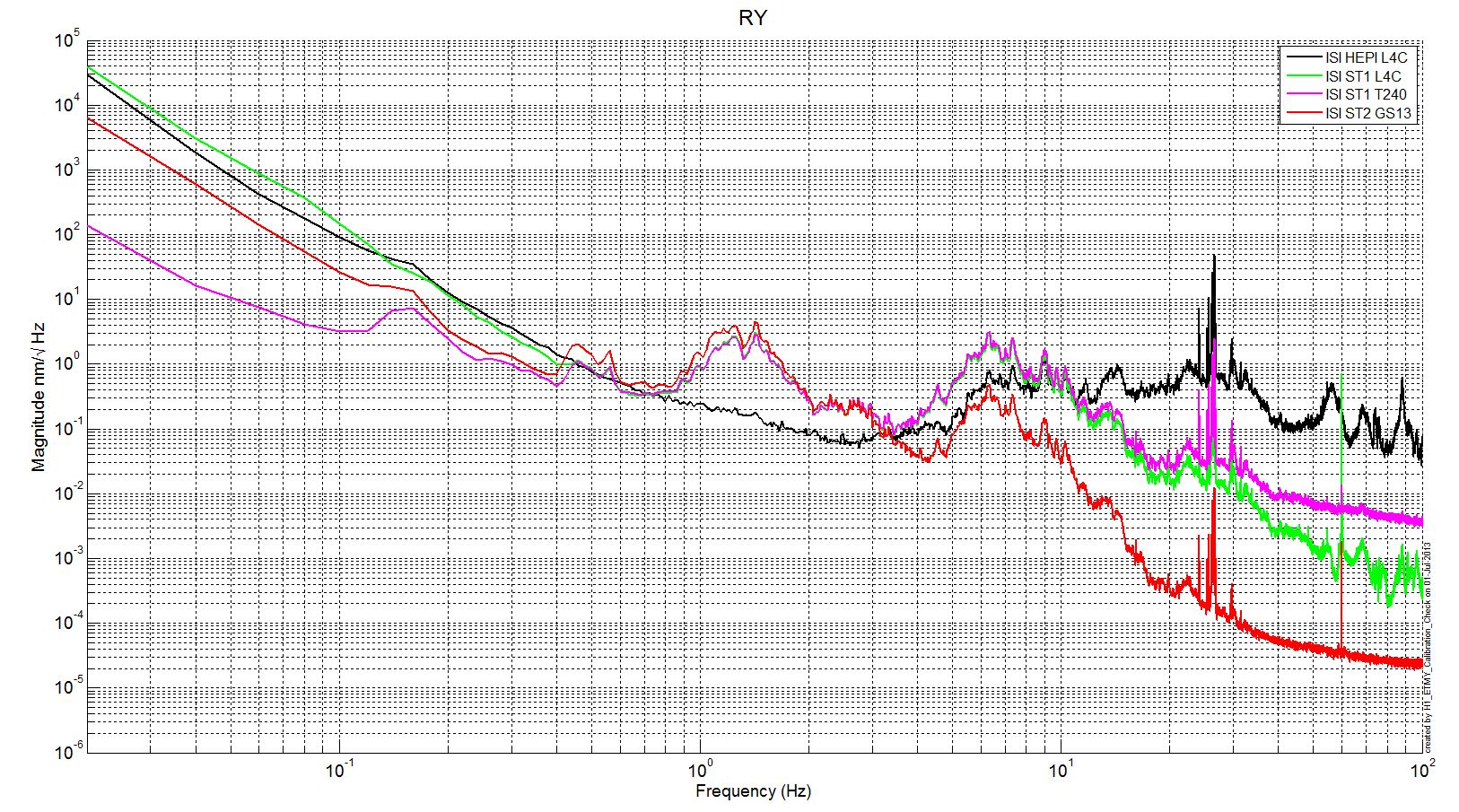Click the tallest black peak's tip

(1214, 257)
